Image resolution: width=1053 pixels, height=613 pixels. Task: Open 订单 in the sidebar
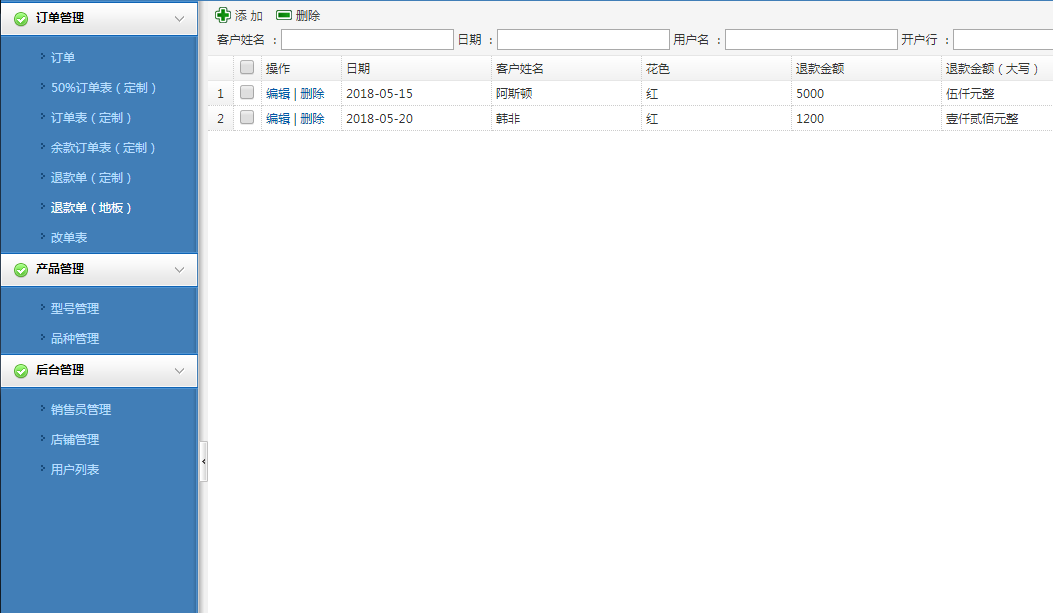coord(63,58)
